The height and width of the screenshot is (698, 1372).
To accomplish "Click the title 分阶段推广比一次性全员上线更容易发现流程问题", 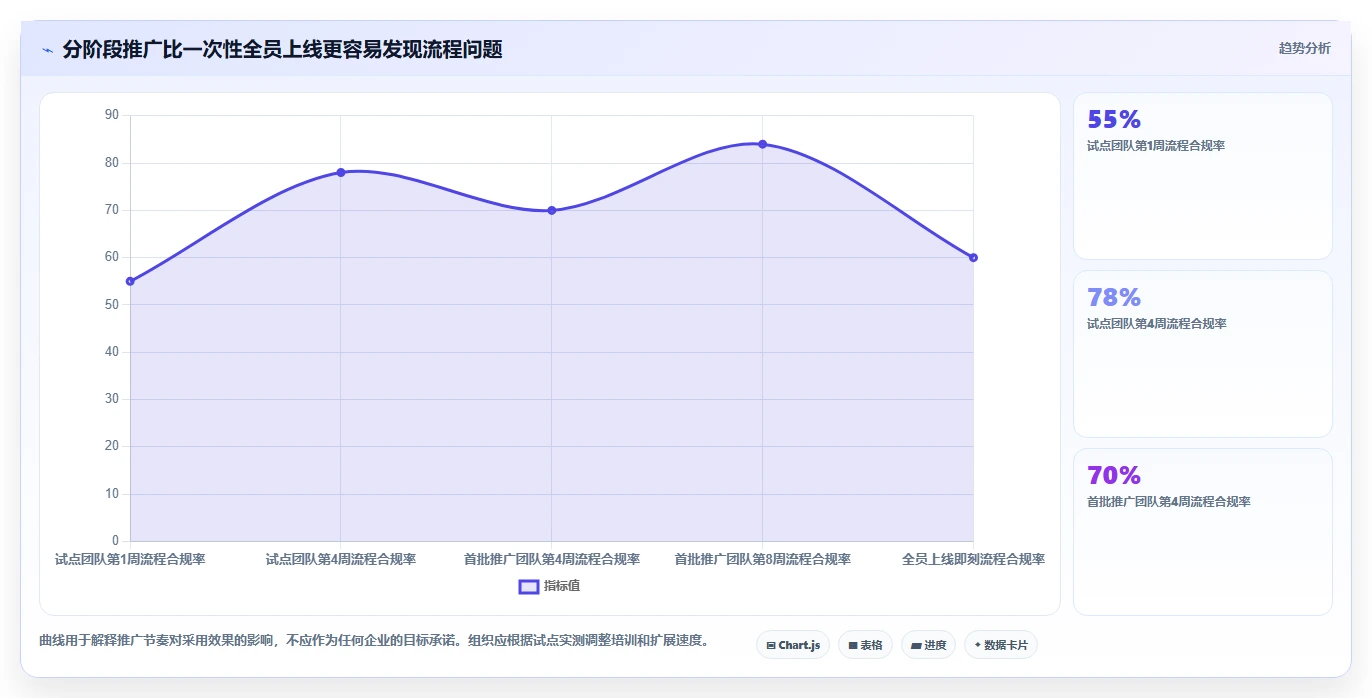I will point(282,49).
